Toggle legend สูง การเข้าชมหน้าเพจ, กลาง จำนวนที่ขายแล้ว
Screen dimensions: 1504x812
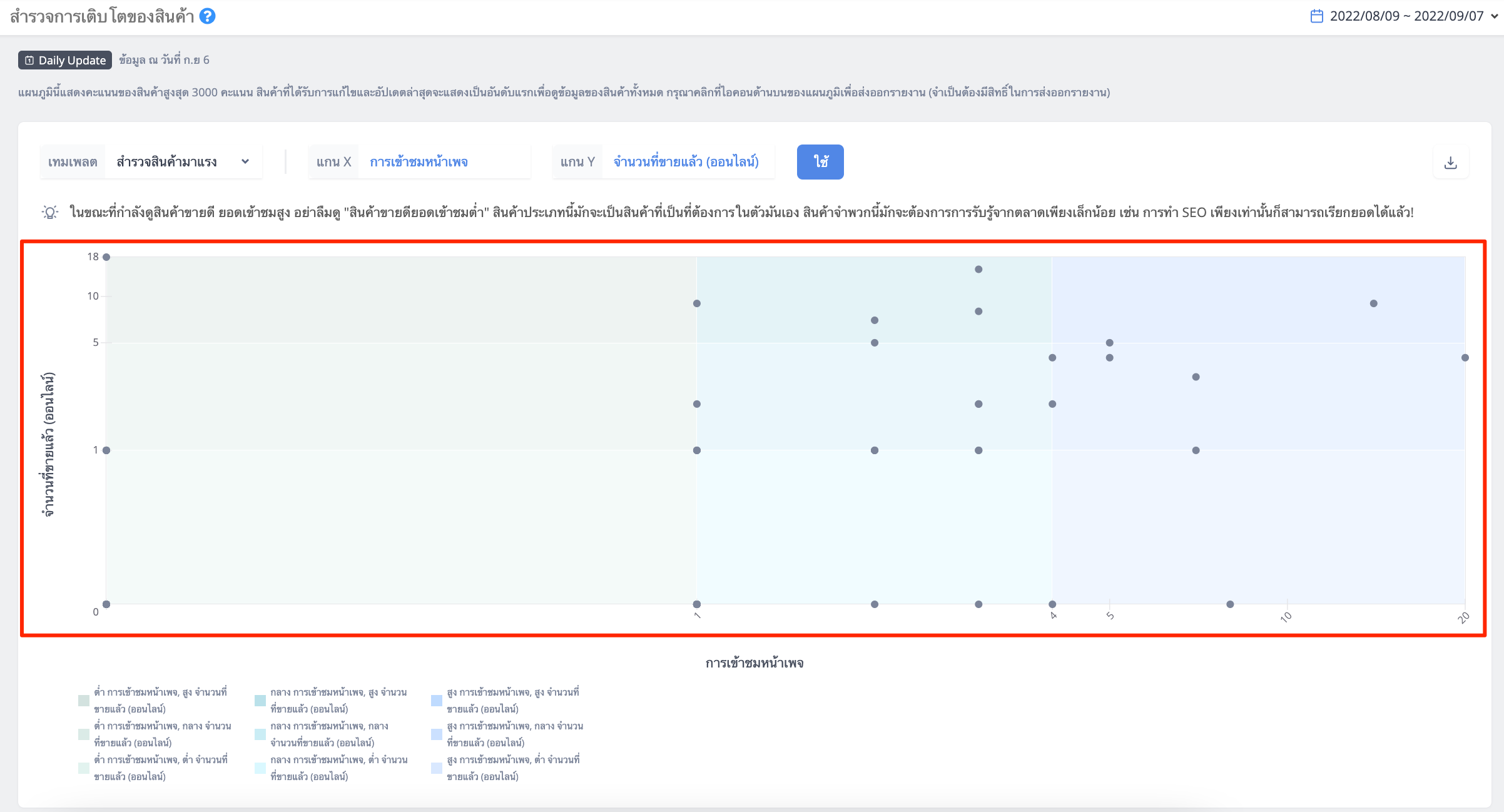pos(507,734)
